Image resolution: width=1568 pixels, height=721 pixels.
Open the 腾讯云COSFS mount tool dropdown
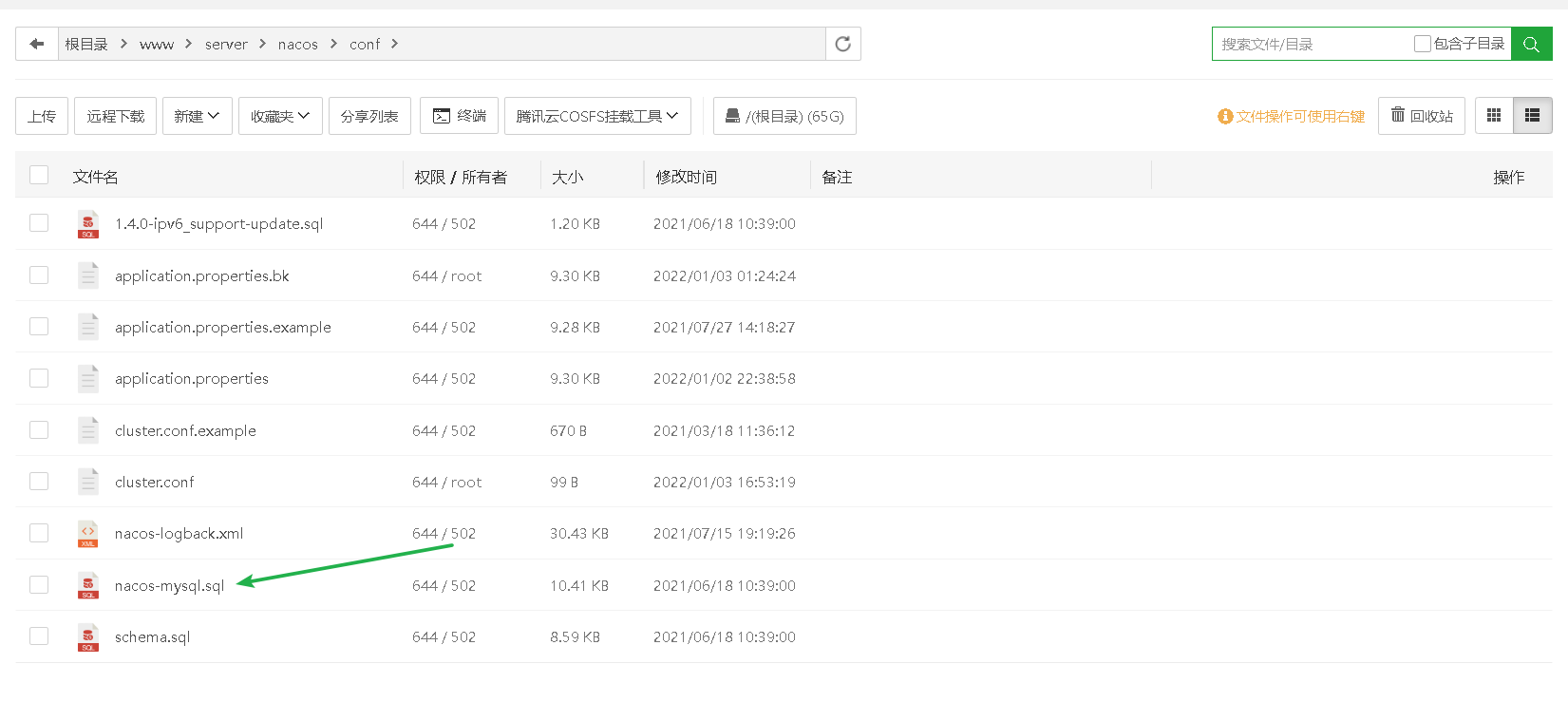(x=597, y=116)
